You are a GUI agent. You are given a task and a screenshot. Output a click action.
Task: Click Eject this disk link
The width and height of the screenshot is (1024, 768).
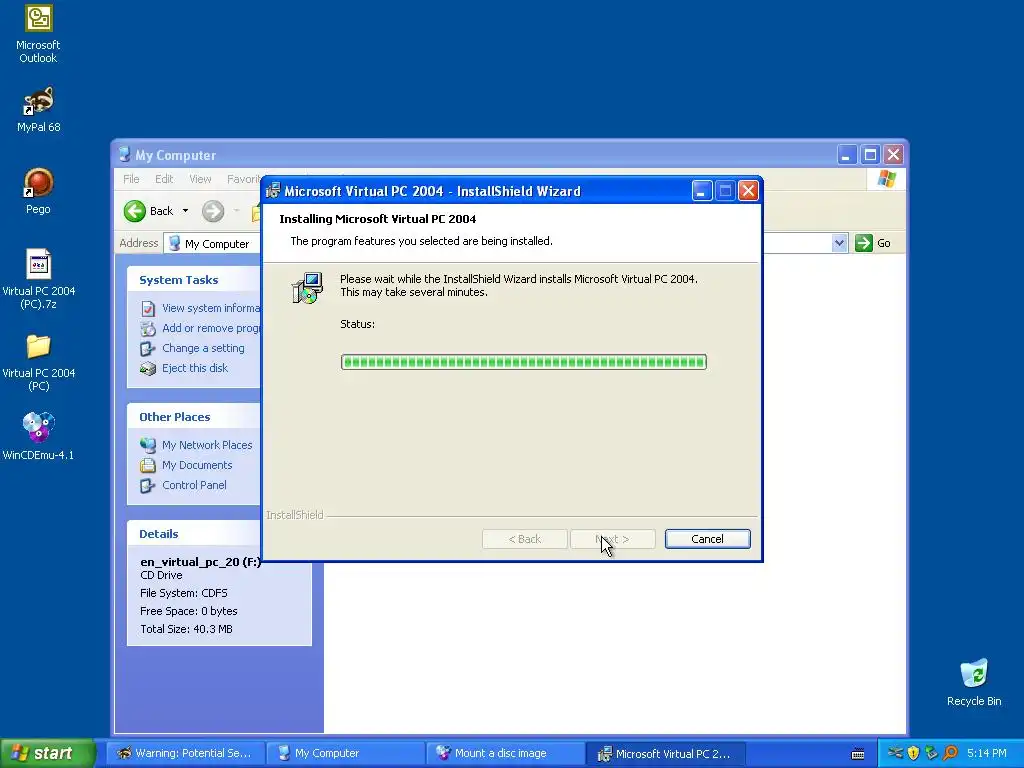(195, 368)
